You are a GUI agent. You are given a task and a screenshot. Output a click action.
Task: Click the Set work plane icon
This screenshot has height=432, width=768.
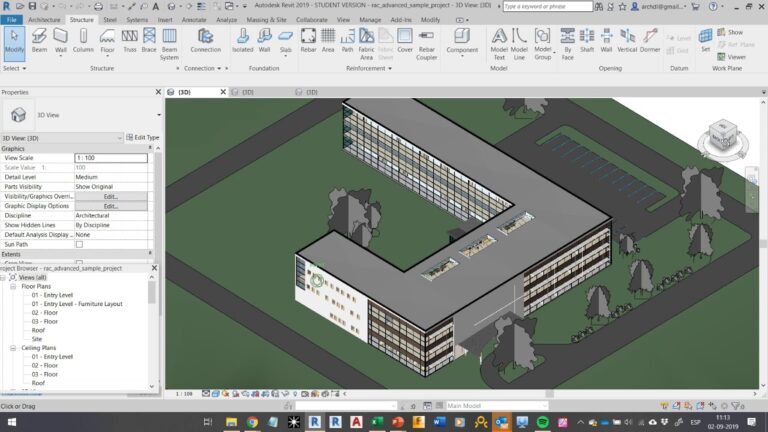pos(705,41)
